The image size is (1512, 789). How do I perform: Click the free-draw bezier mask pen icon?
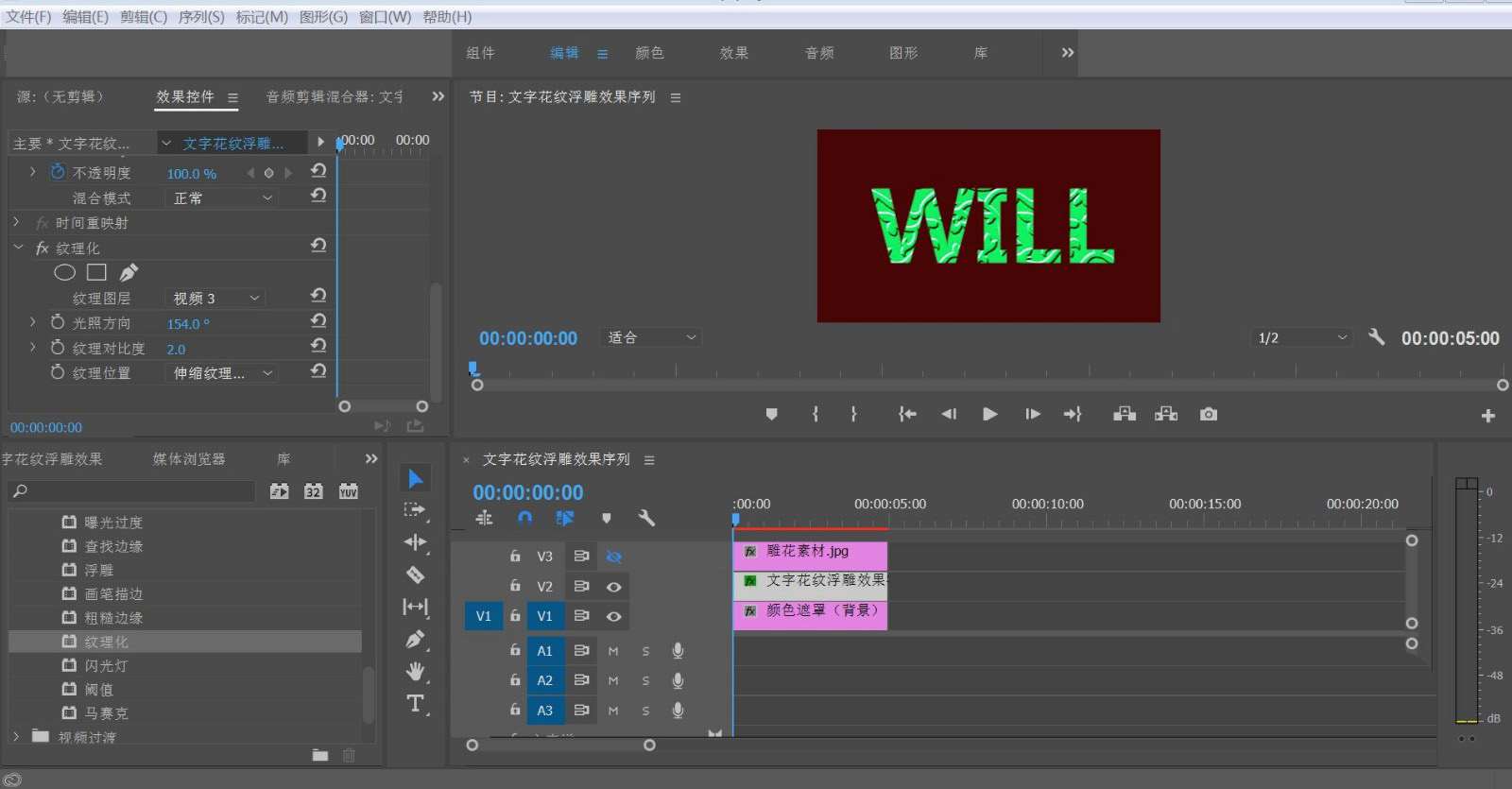[x=129, y=273]
